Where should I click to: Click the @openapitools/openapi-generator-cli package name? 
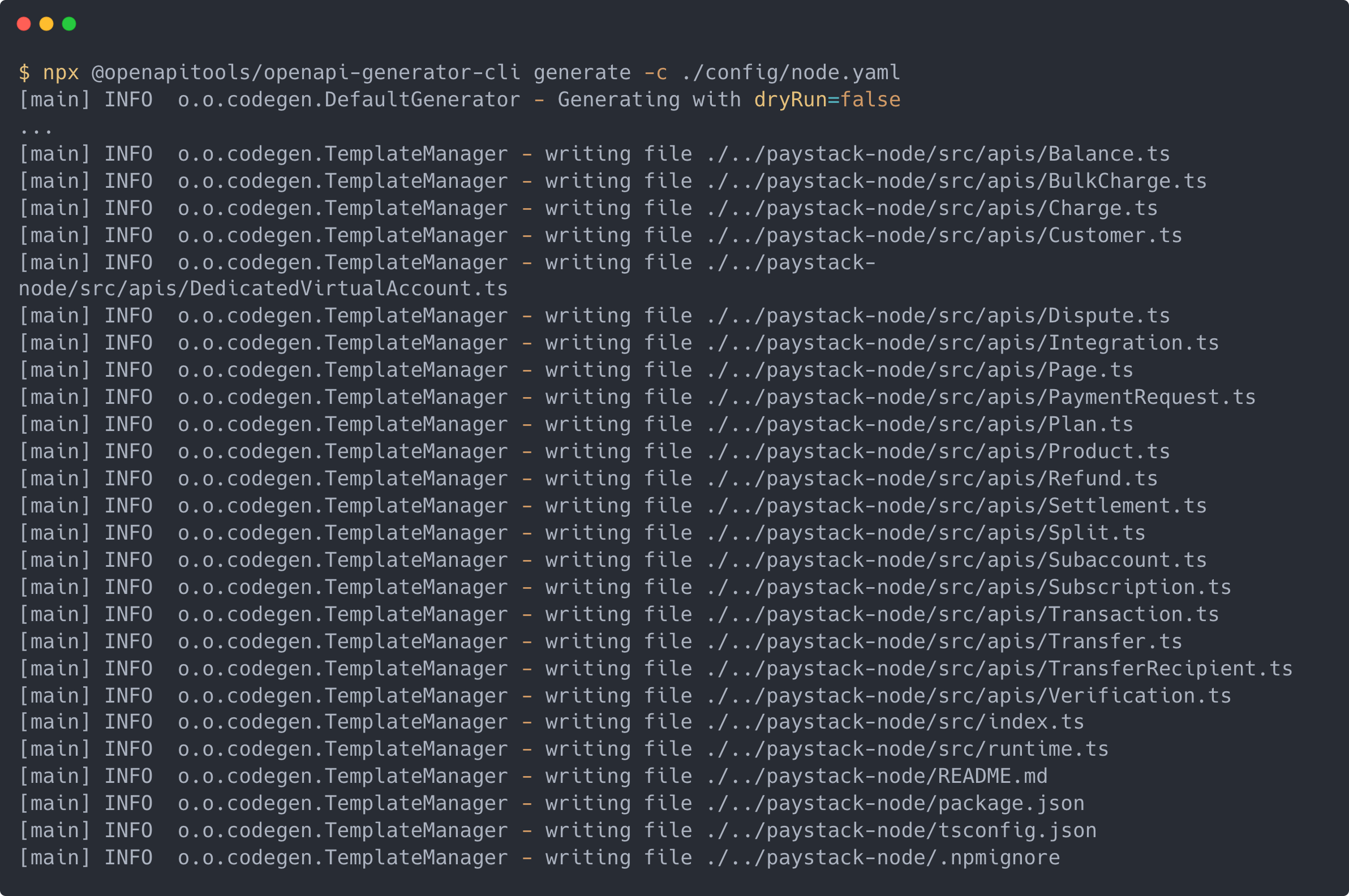click(306, 72)
